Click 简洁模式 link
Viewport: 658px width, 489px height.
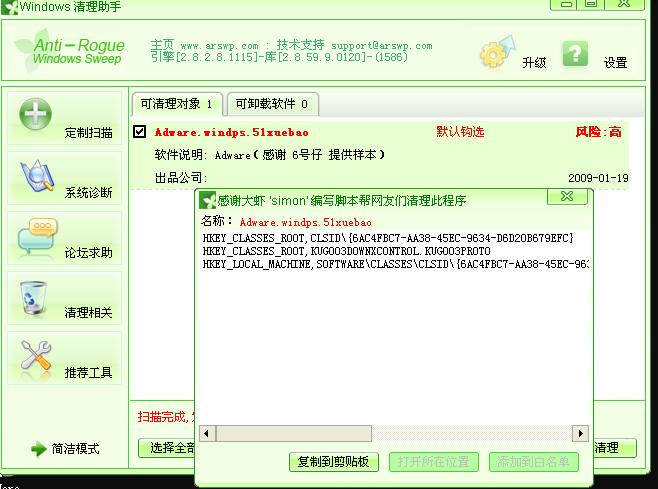point(76,449)
